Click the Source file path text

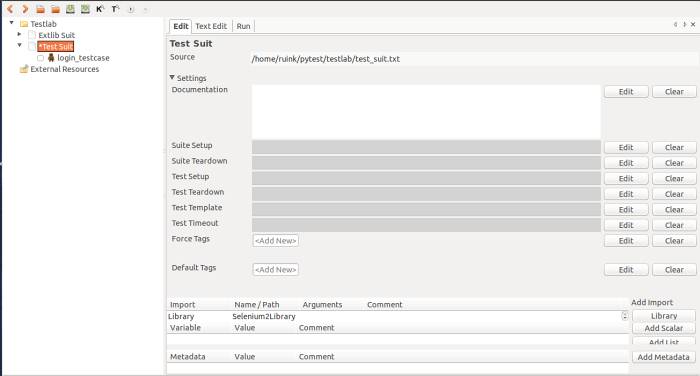click(325, 59)
